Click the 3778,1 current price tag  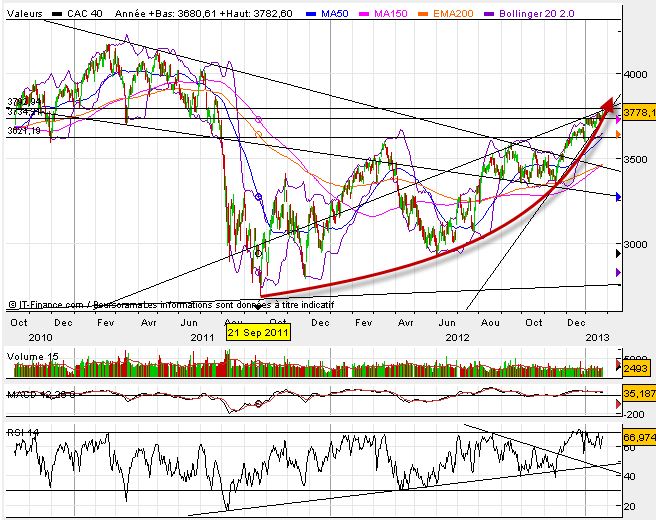[638, 114]
